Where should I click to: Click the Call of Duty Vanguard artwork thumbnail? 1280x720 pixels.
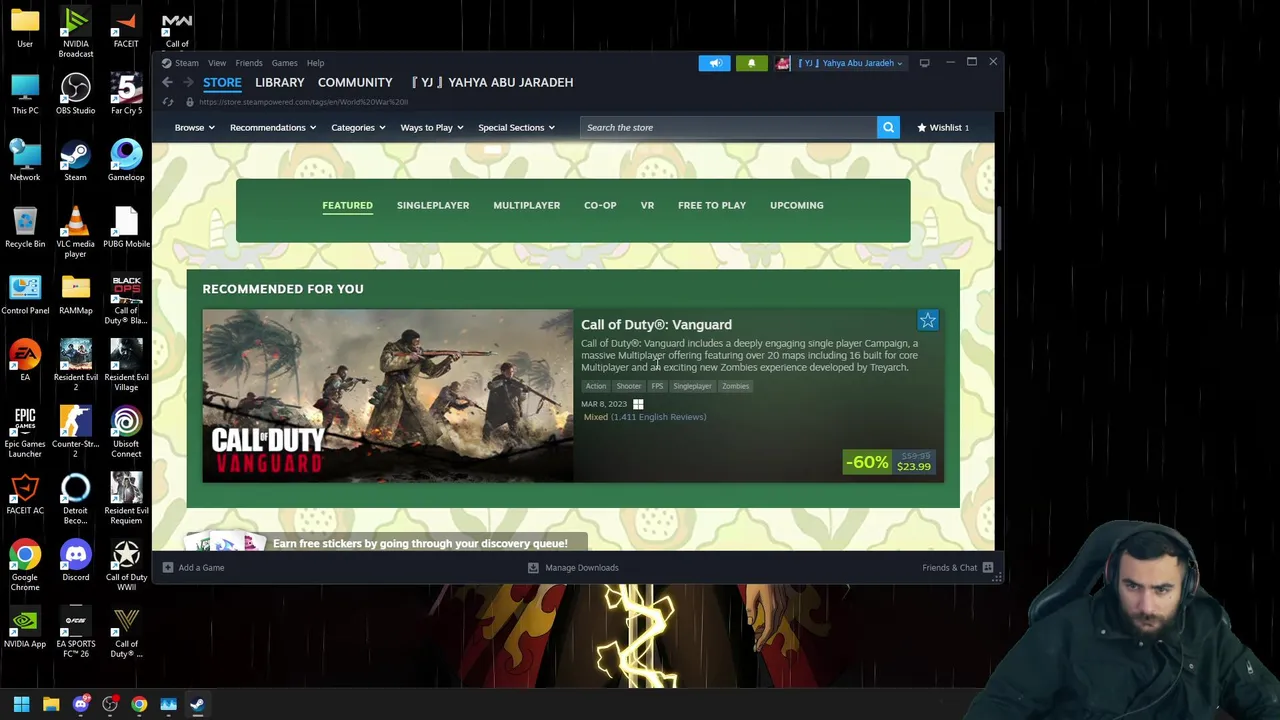pos(387,396)
